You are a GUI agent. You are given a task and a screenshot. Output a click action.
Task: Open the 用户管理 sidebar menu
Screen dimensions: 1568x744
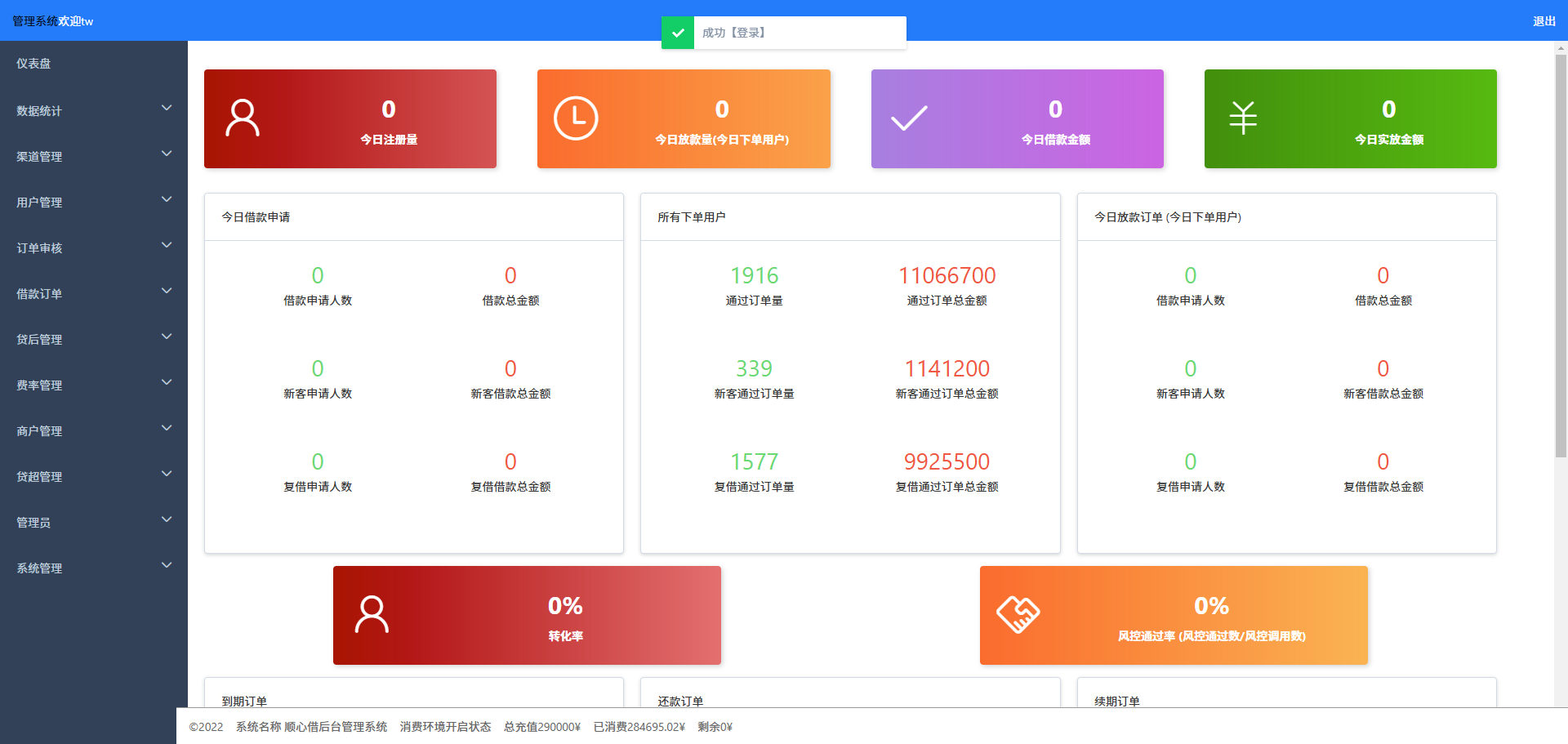(94, 202)
